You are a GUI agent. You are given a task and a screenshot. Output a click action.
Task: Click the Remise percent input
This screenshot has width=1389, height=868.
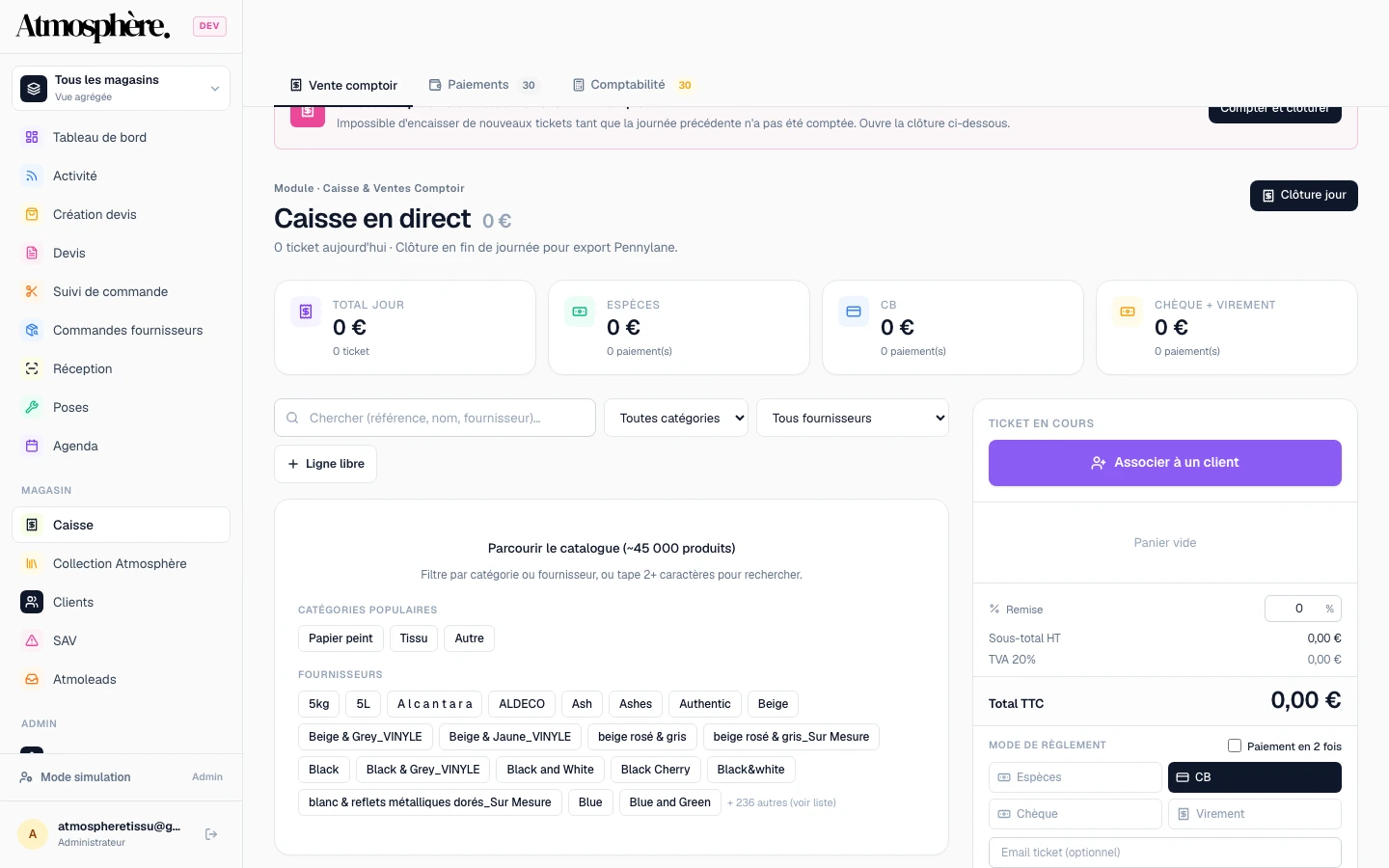click(1303, 609)
